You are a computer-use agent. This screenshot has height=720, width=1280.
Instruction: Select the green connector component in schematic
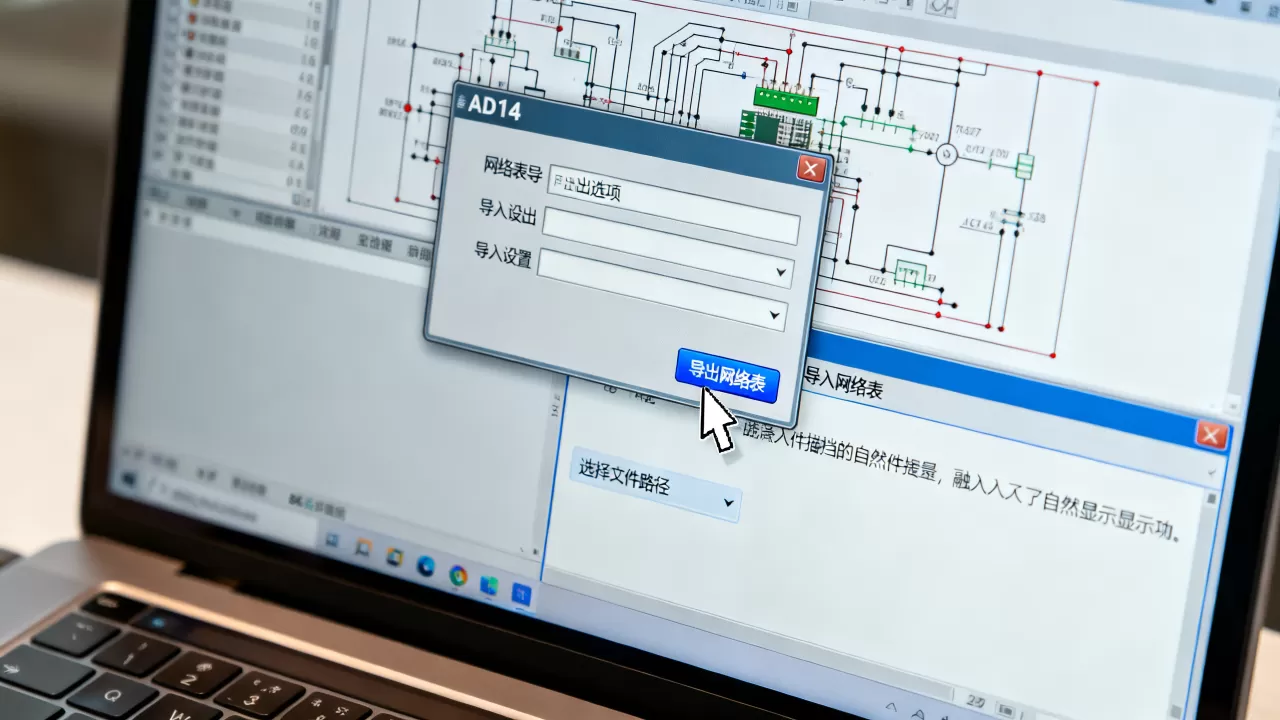(786, 100)
